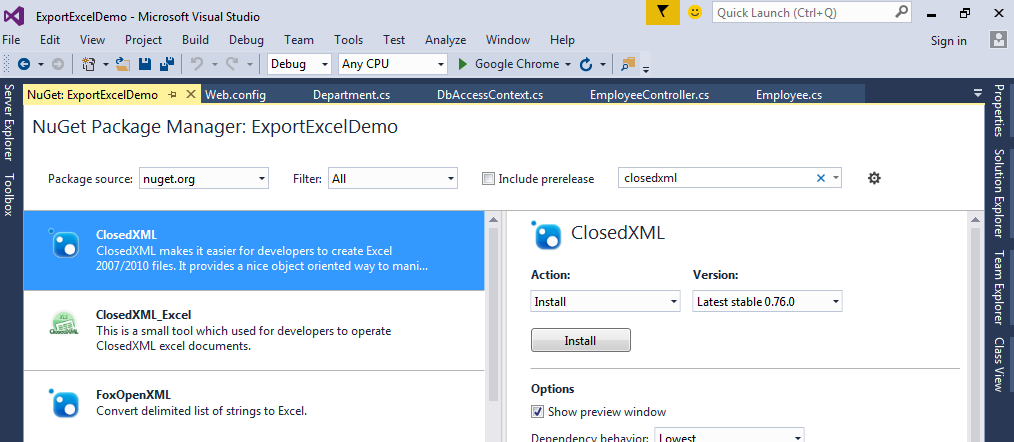Viewport: 1014px width, 442px height.
Task: Open the Filter All dropdown
Action: 393,179
